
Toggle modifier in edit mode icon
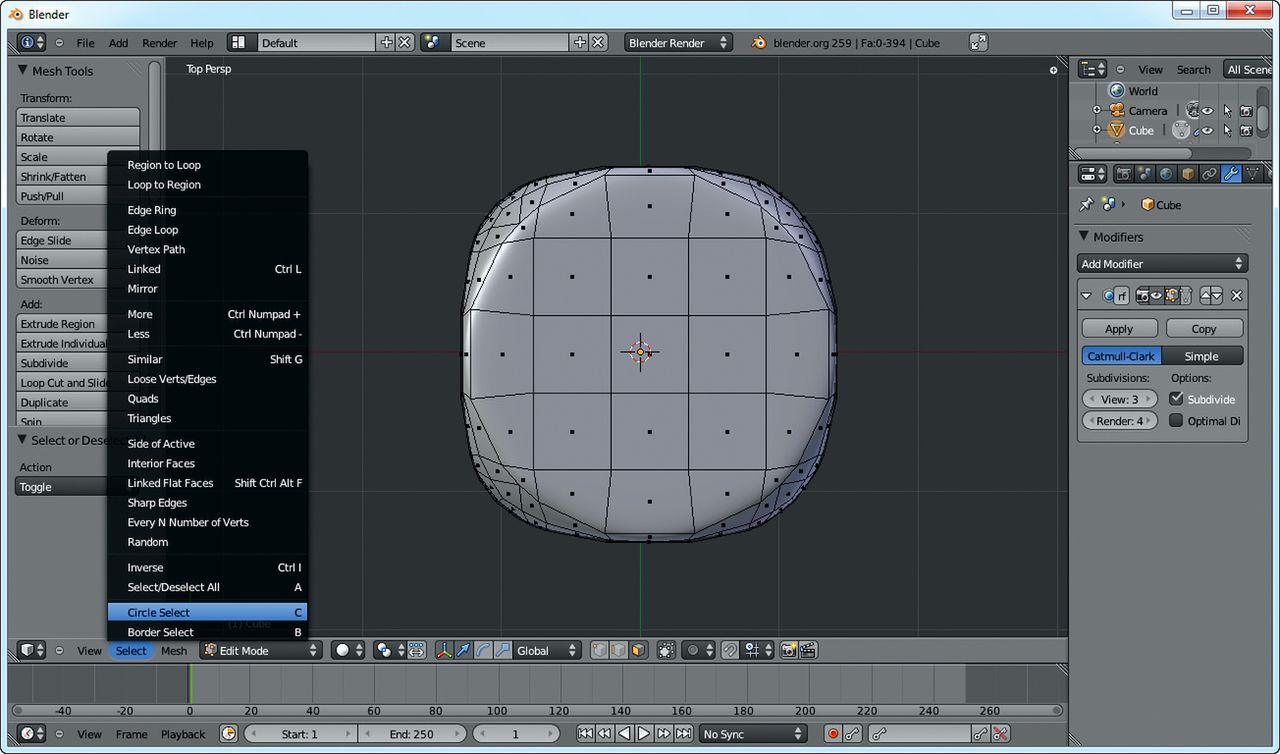[x=1172, y=296]
